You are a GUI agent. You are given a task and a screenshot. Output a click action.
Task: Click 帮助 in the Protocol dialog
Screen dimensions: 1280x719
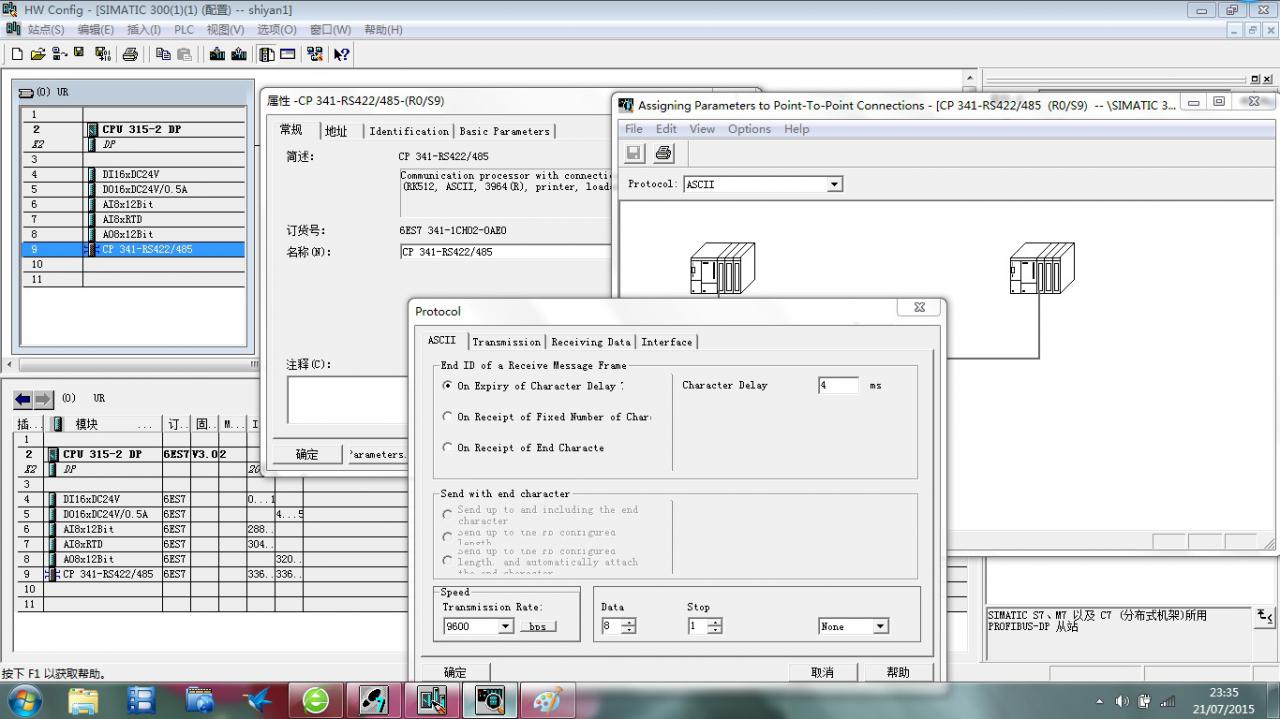click(898, 672)
